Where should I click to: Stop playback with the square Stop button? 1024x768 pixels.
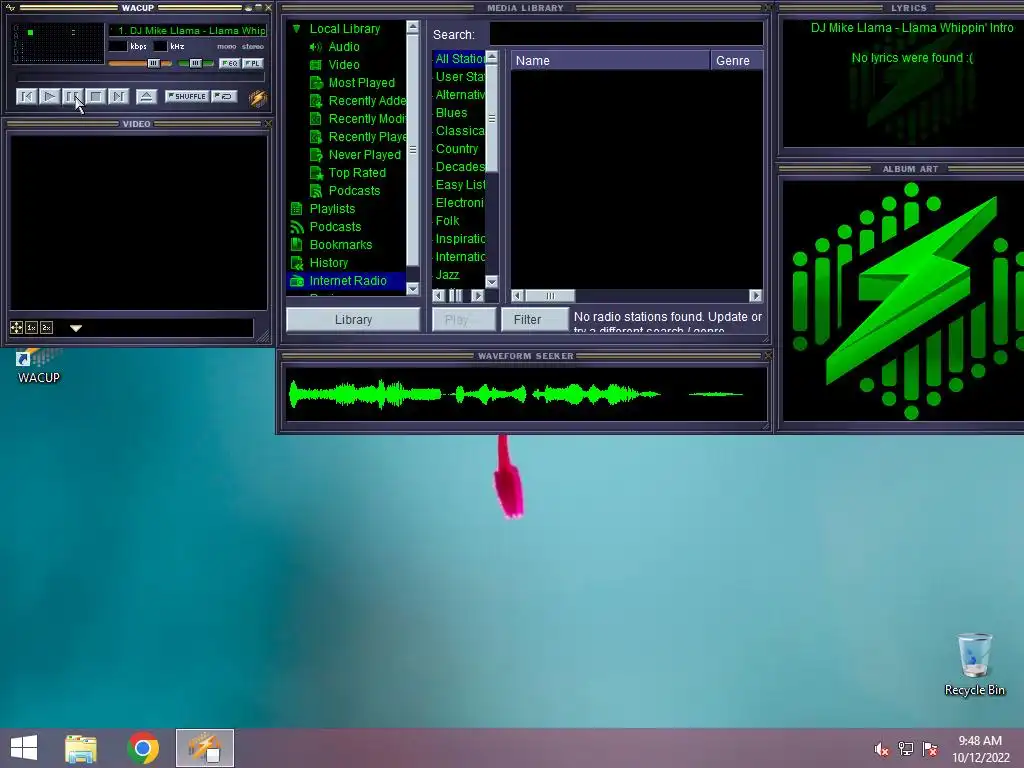[95, 97]
